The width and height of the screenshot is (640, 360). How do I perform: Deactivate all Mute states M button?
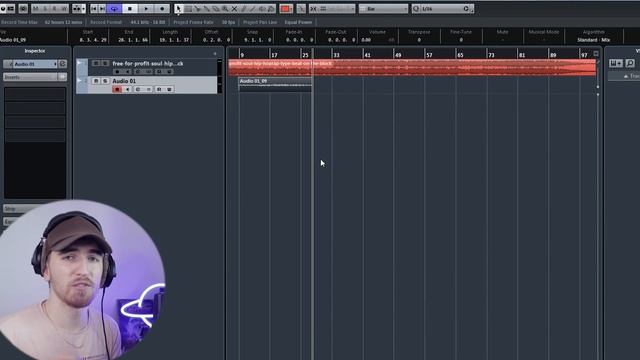pos(36,9)
